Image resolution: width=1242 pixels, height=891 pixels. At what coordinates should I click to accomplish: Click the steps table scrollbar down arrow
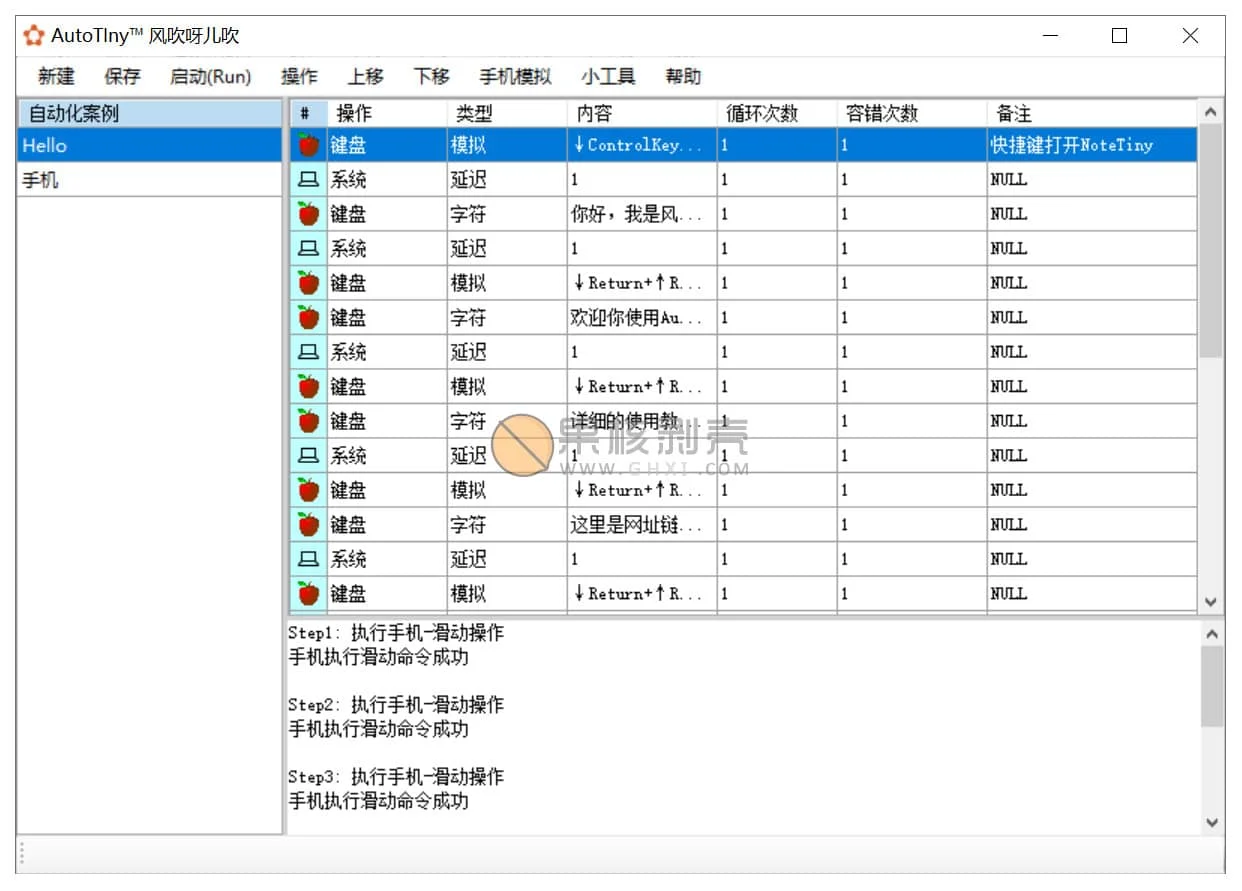1211,602
